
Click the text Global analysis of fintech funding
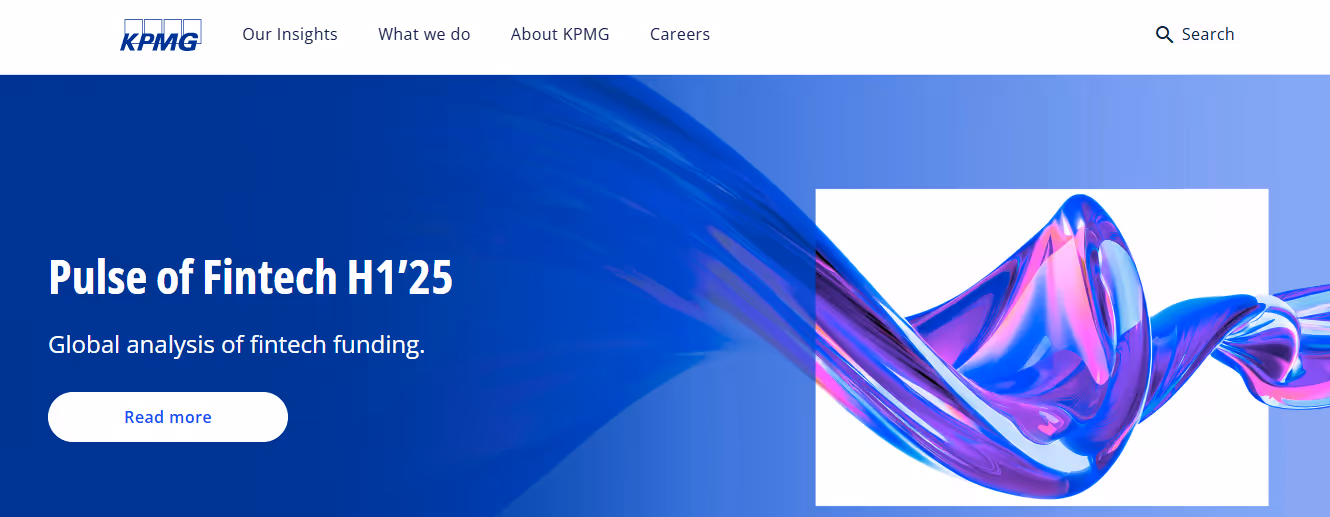pyautogui.click(x=237, y=345)
